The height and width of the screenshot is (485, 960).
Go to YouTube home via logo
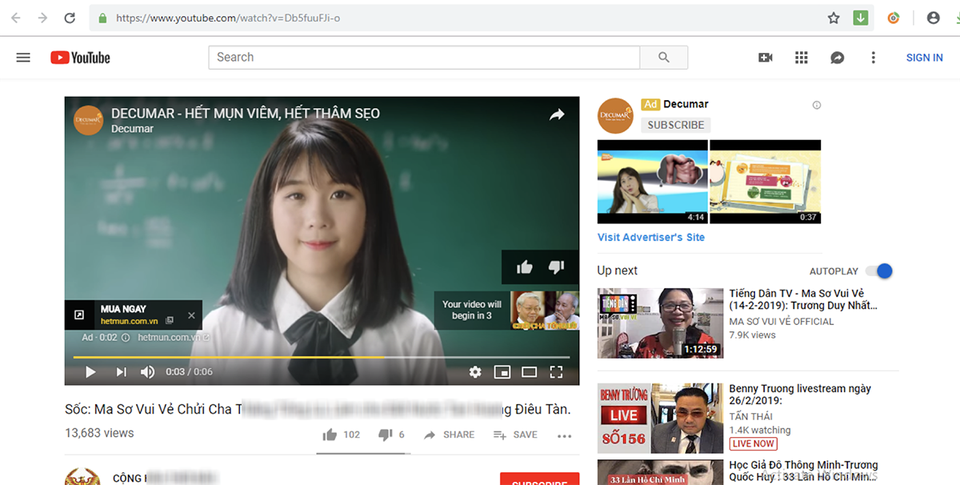pos(80,58)
